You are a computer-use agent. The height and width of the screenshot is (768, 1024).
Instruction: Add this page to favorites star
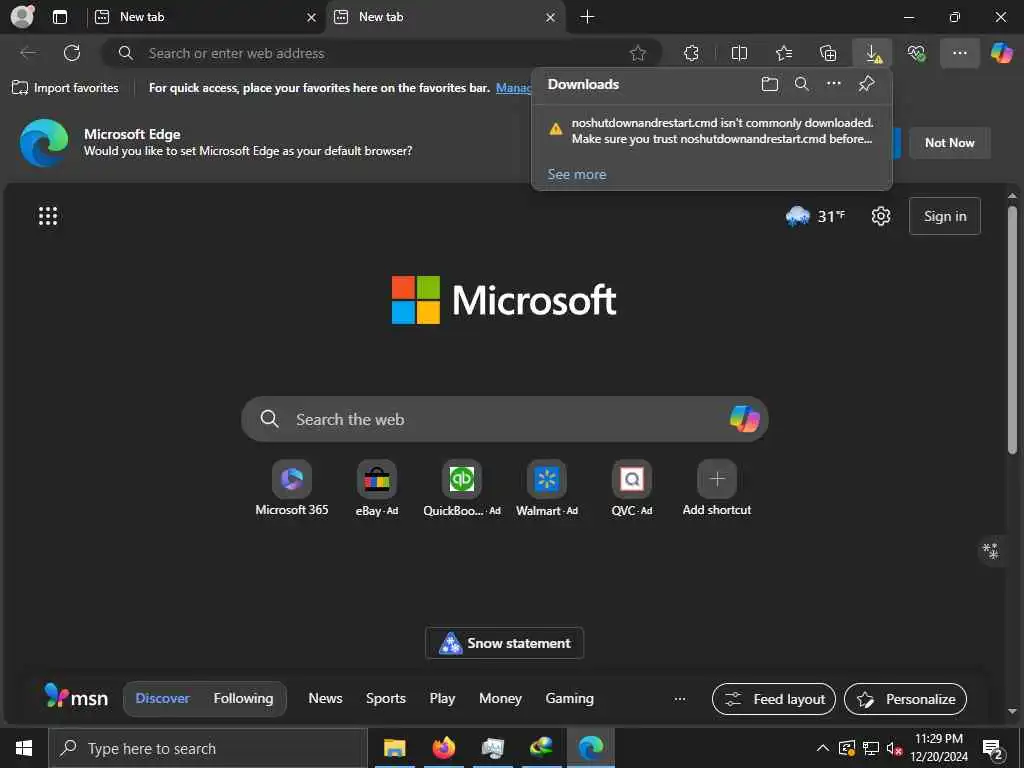[x=638, y=54]
